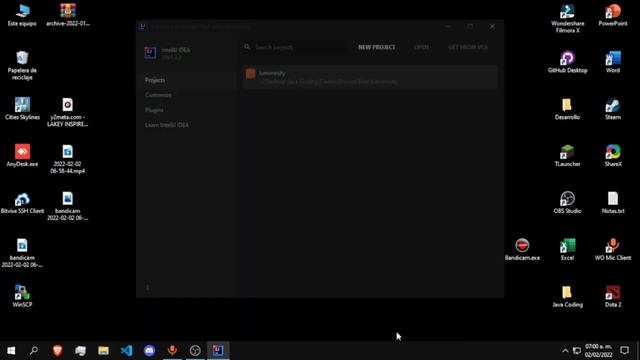Show hidden system tray icons
Image resolution: width=640 pixels, height=360 pixels.
point(565,351)
